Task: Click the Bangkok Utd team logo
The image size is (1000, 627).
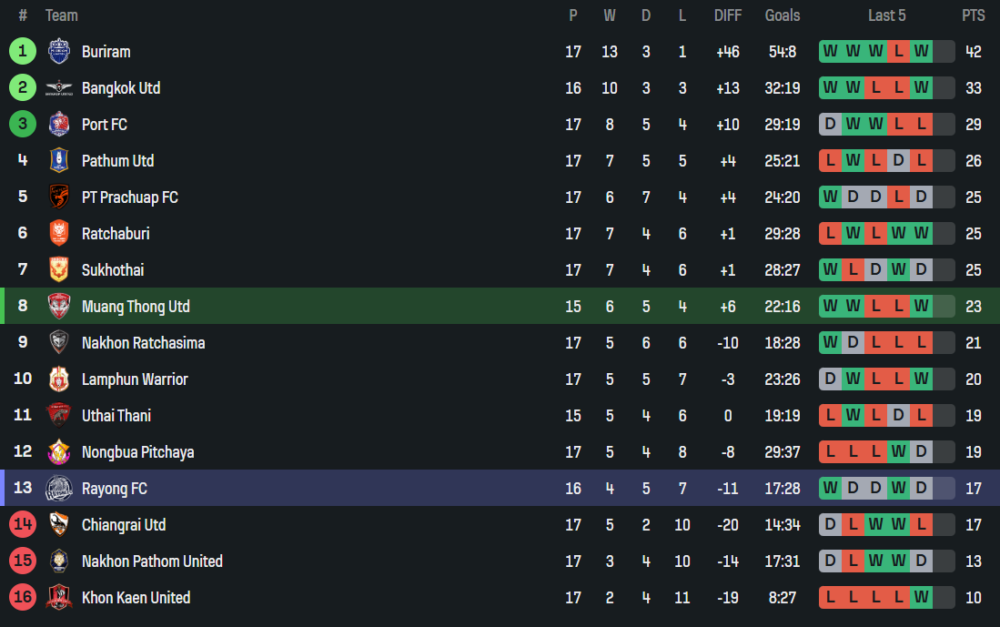Action: tap(59, 88)
